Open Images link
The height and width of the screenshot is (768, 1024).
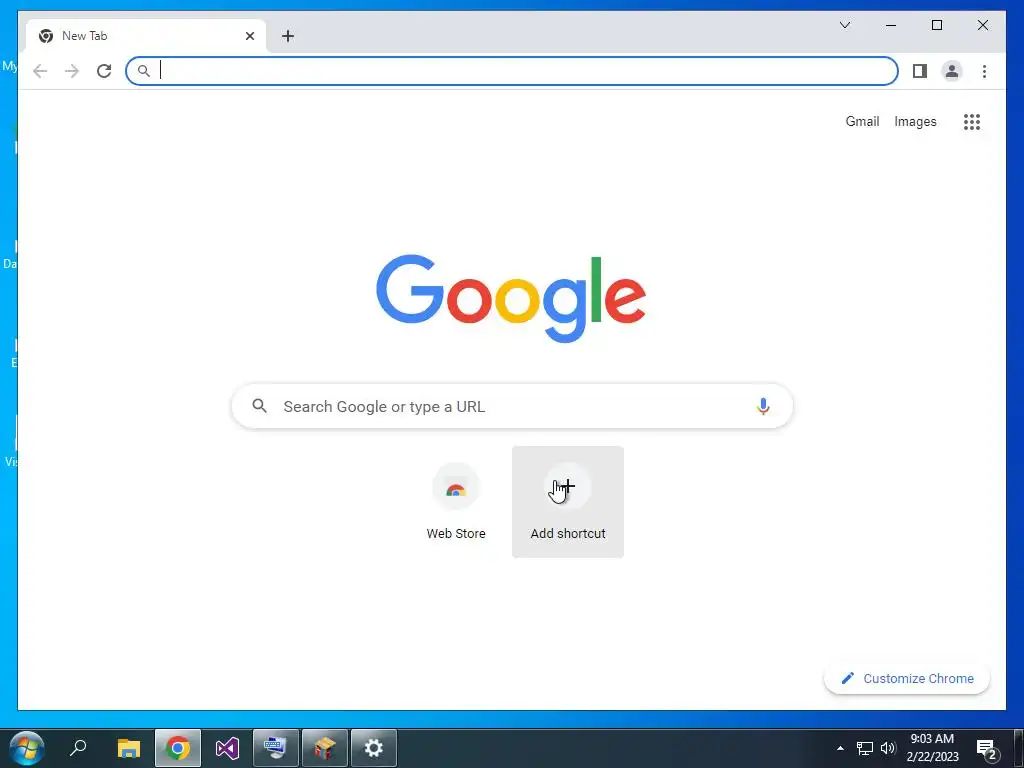click(x=915, y=121)
